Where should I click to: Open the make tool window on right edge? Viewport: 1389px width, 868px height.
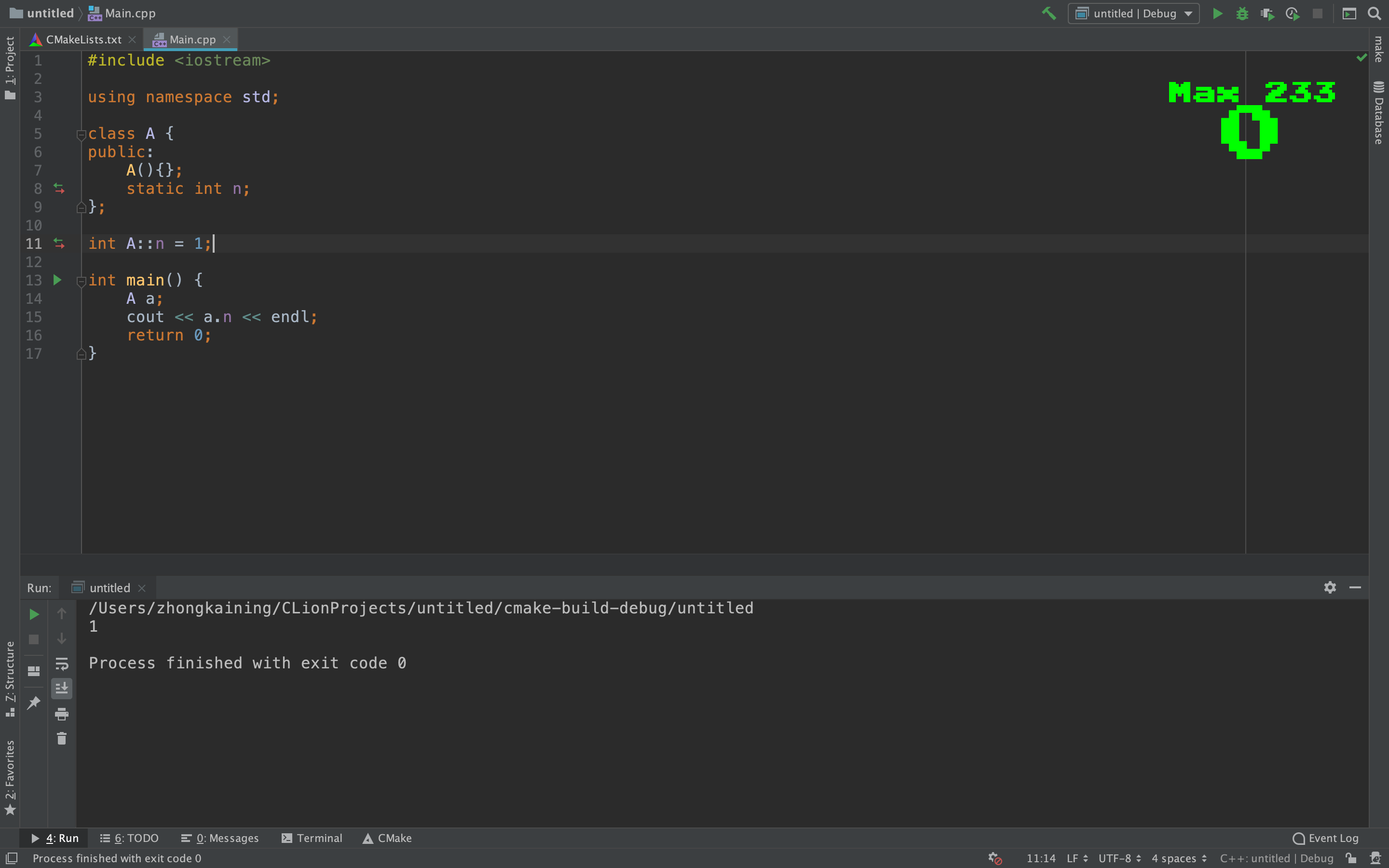point(1379,49)
